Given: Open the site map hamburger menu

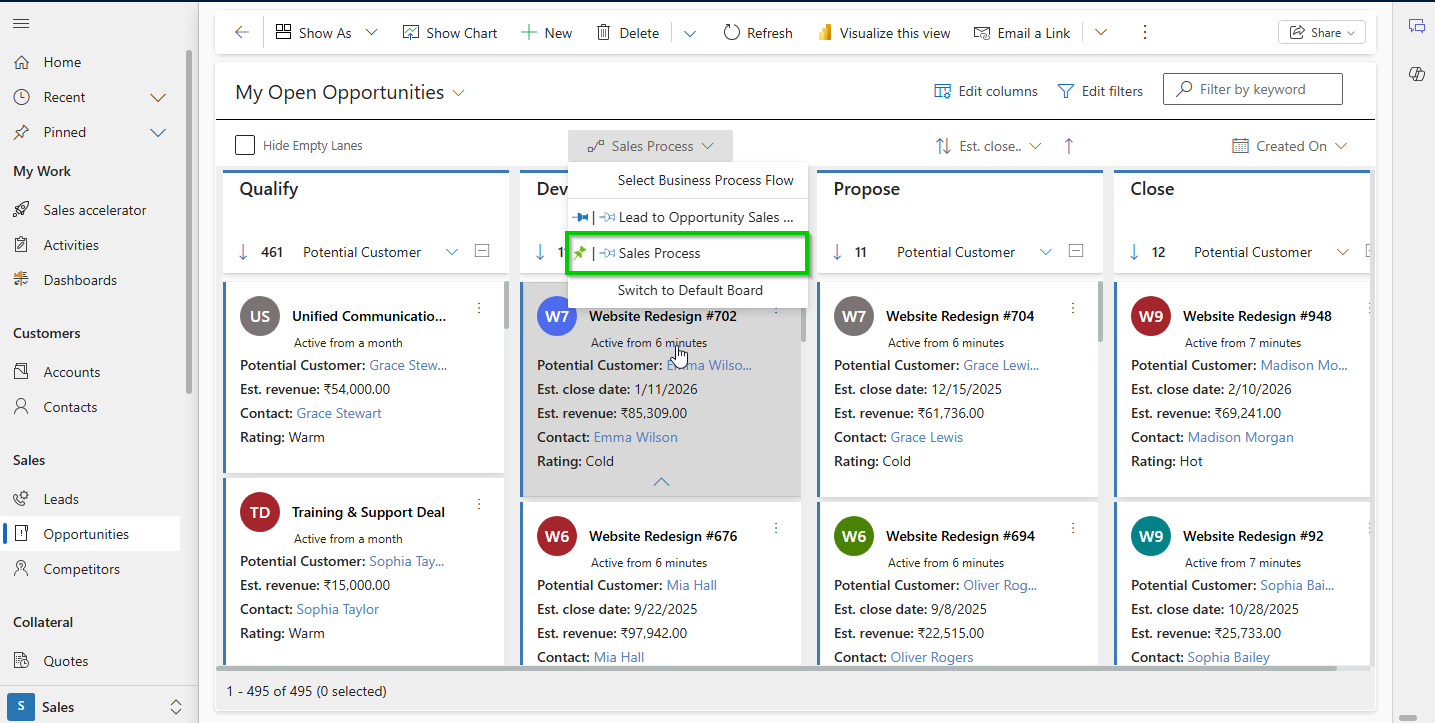Looking at the screenshot, I should click(x=20, y=24).
